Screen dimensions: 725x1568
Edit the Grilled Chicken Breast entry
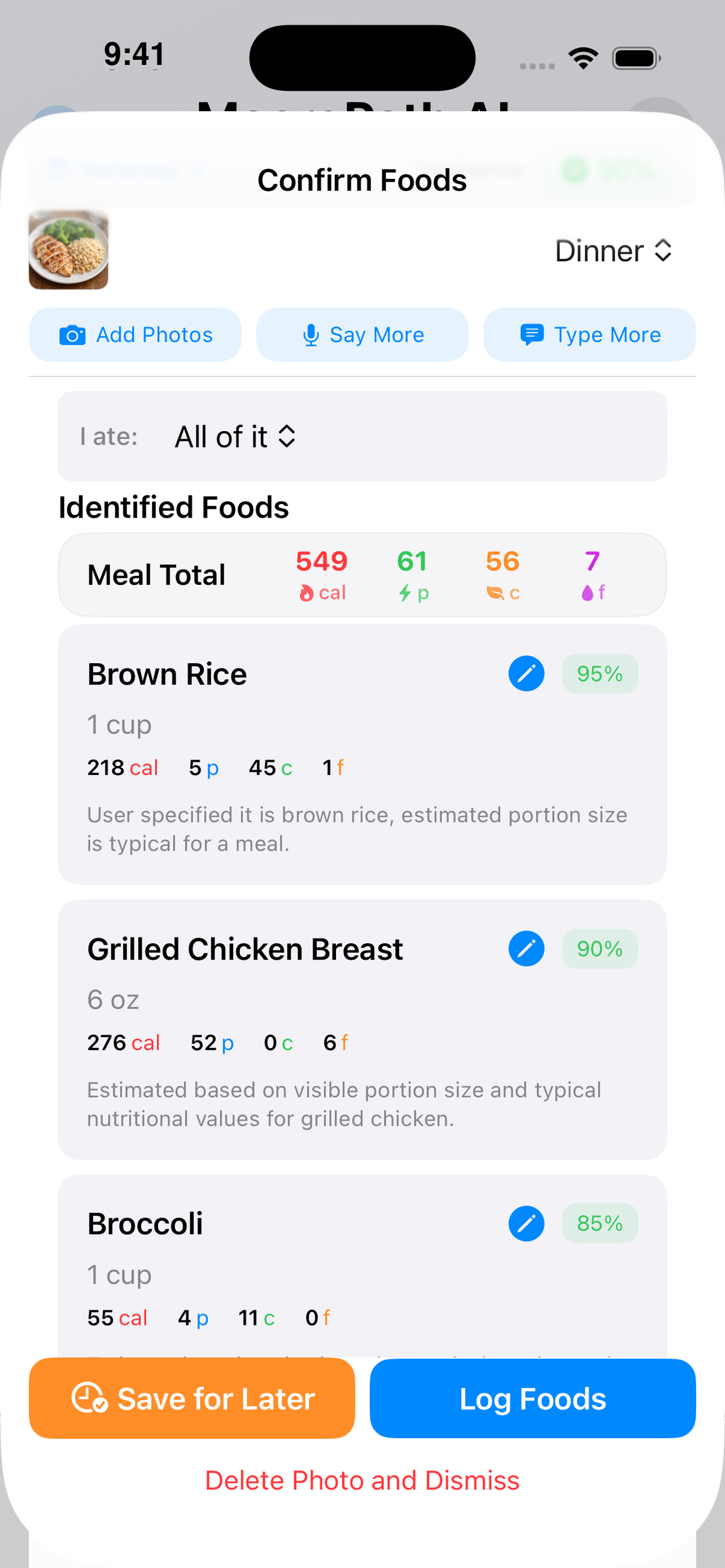click(526, 948)
